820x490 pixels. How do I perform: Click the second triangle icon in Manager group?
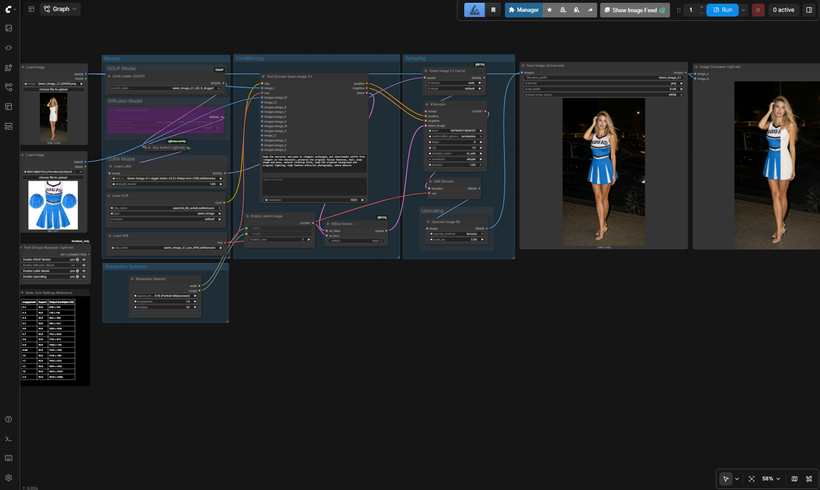tap(576, 10)
